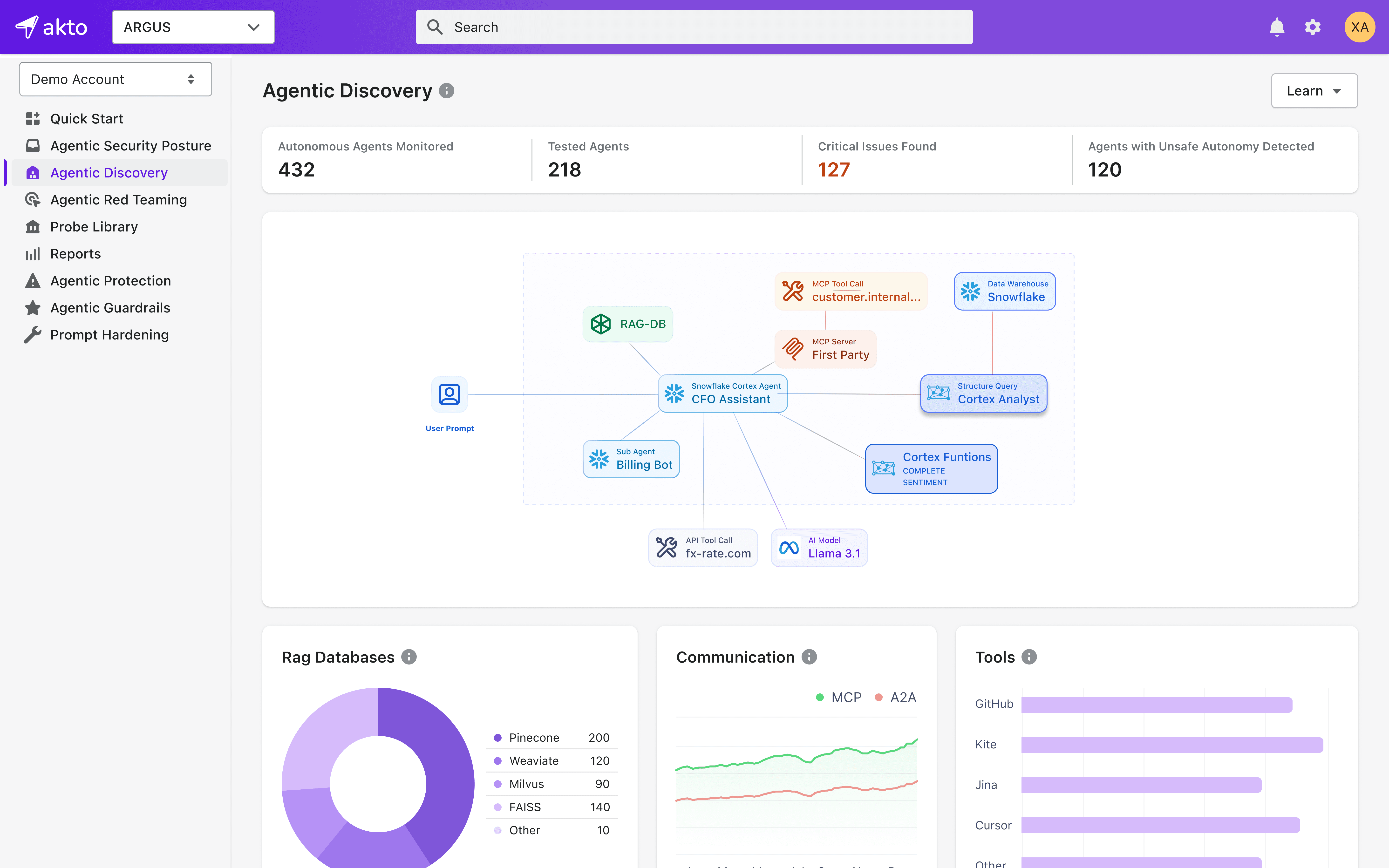Click the Llama 3.1 AI Model node
The image size is (1389, 868).
(819, 548)
